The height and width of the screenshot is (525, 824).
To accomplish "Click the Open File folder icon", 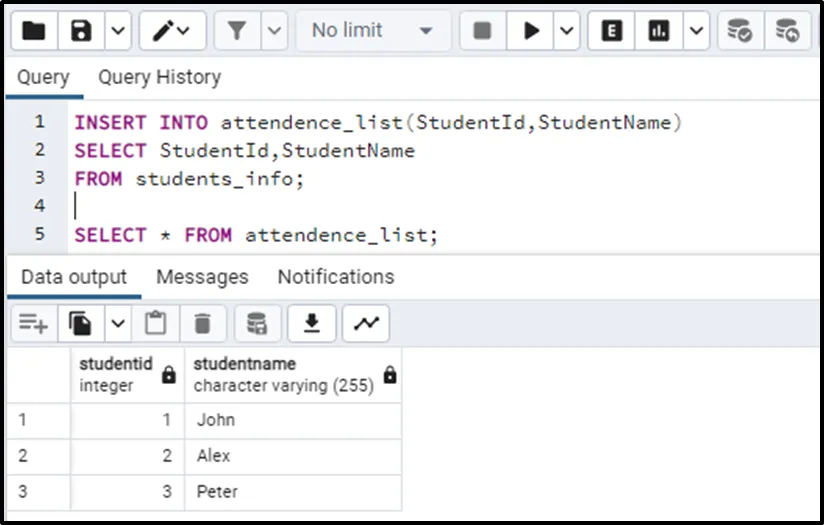I will 33,31.
